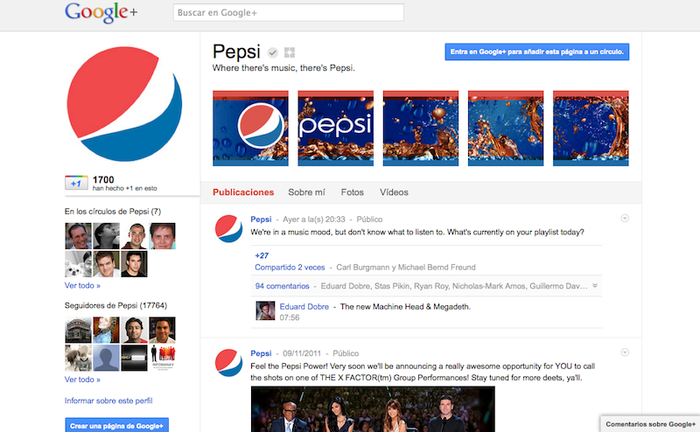Click Ver todo under Seguidores de Pepsi
Viewport: 700px width, 432px height.
pyautogui.click(x=83, y=380)
